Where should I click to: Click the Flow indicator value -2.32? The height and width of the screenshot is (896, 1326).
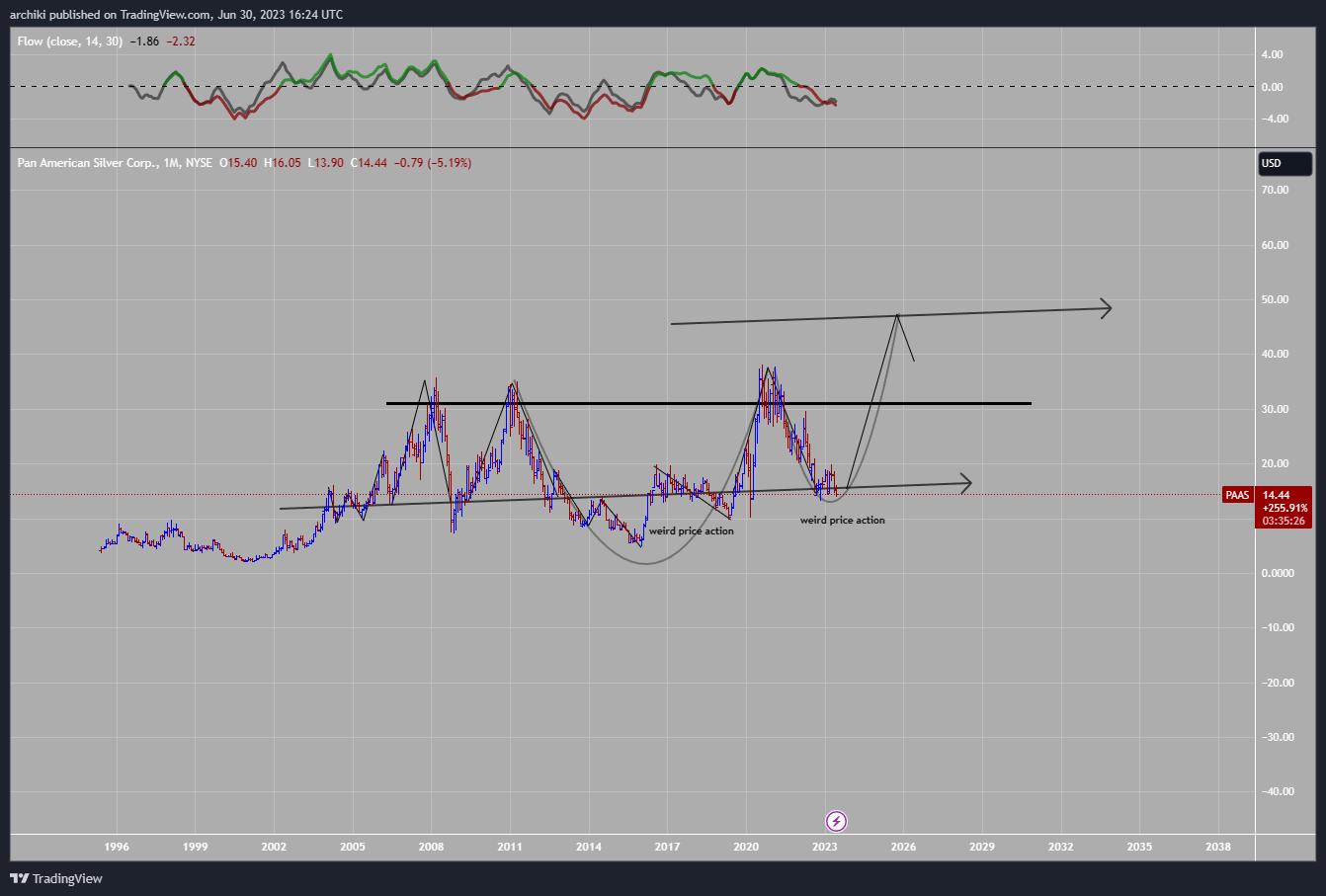(179, 41)
